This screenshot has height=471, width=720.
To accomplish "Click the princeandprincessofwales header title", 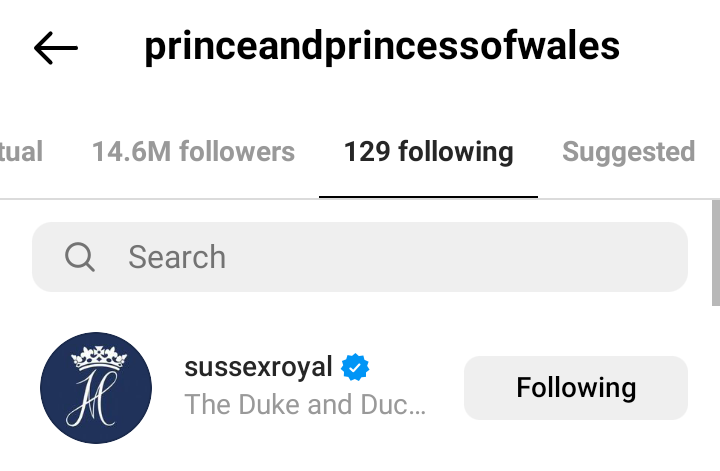I will [382, 47].
